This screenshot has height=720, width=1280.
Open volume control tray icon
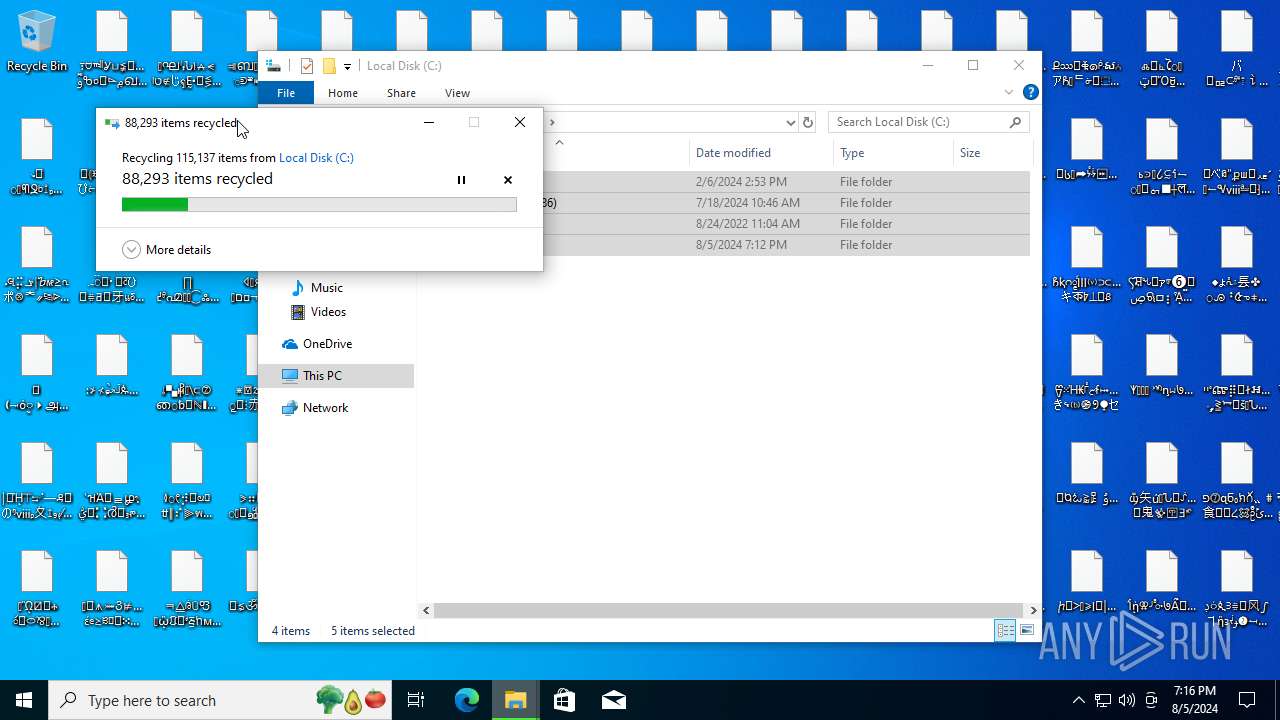pos(1127,700)
